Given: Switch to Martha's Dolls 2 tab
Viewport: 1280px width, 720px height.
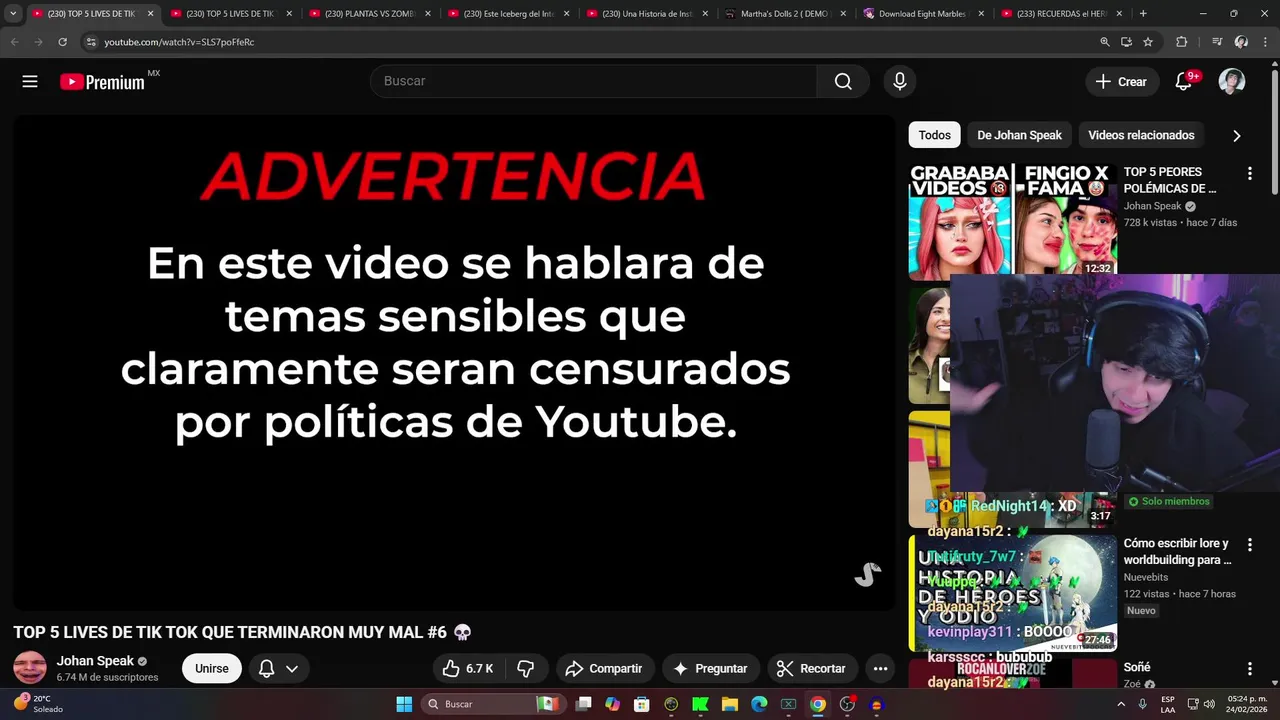Looking at the screenshot, I should pyautogui.click(x=784, y=14).
